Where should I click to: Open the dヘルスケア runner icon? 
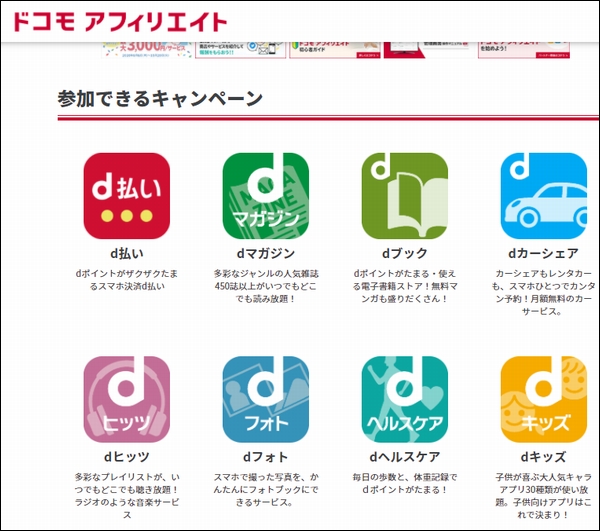pos(404,399)
